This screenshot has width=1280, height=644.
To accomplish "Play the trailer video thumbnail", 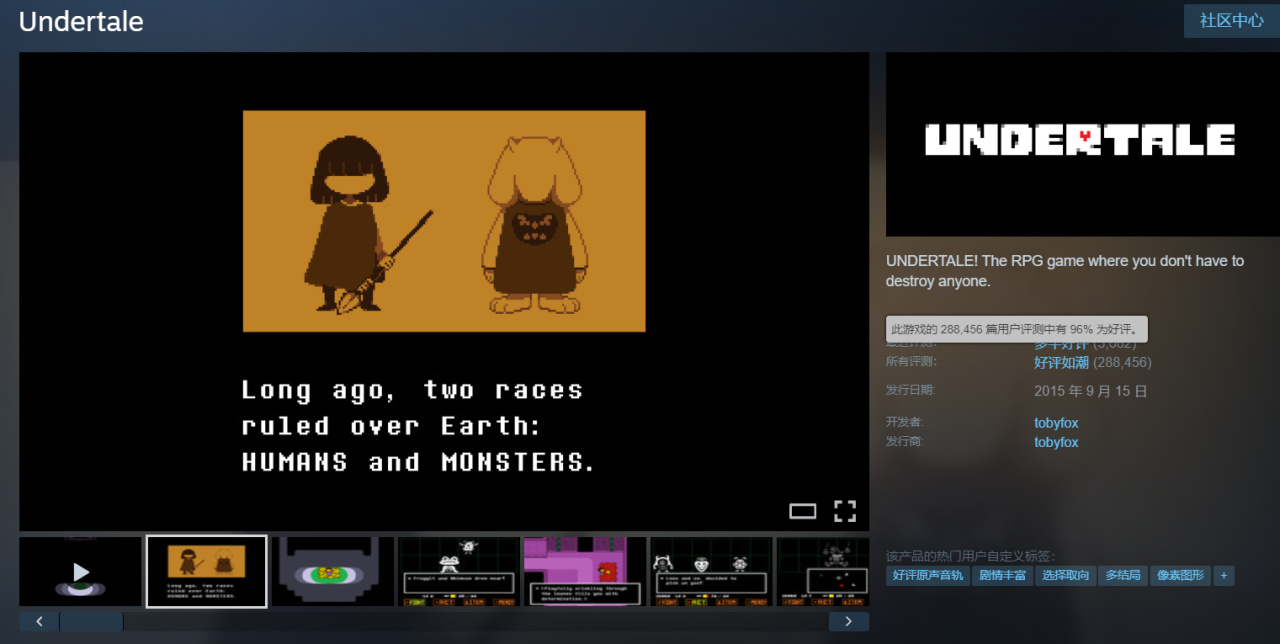I will [x=80, y=572].
